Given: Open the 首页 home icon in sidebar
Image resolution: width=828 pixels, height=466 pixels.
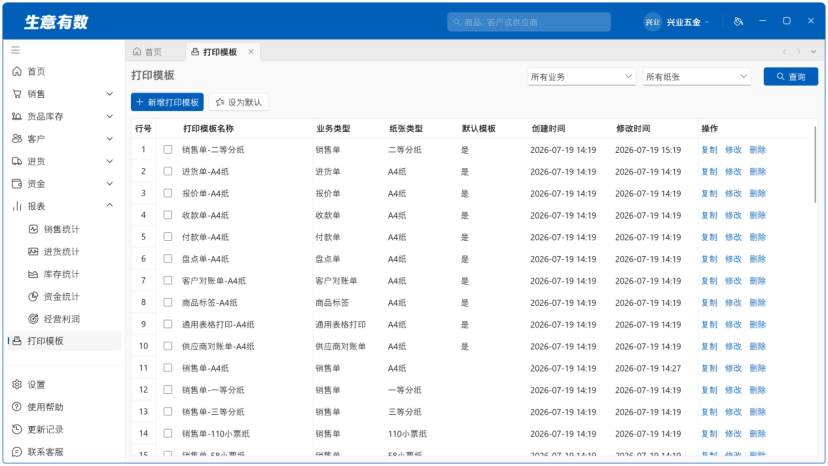Looking at the screenshot, I should pos(17,71).
